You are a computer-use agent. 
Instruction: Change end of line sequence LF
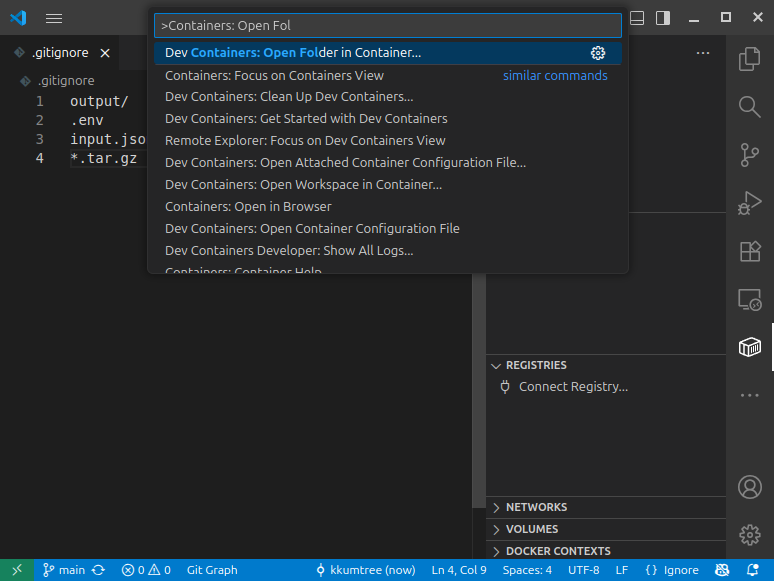click(621, 570)
